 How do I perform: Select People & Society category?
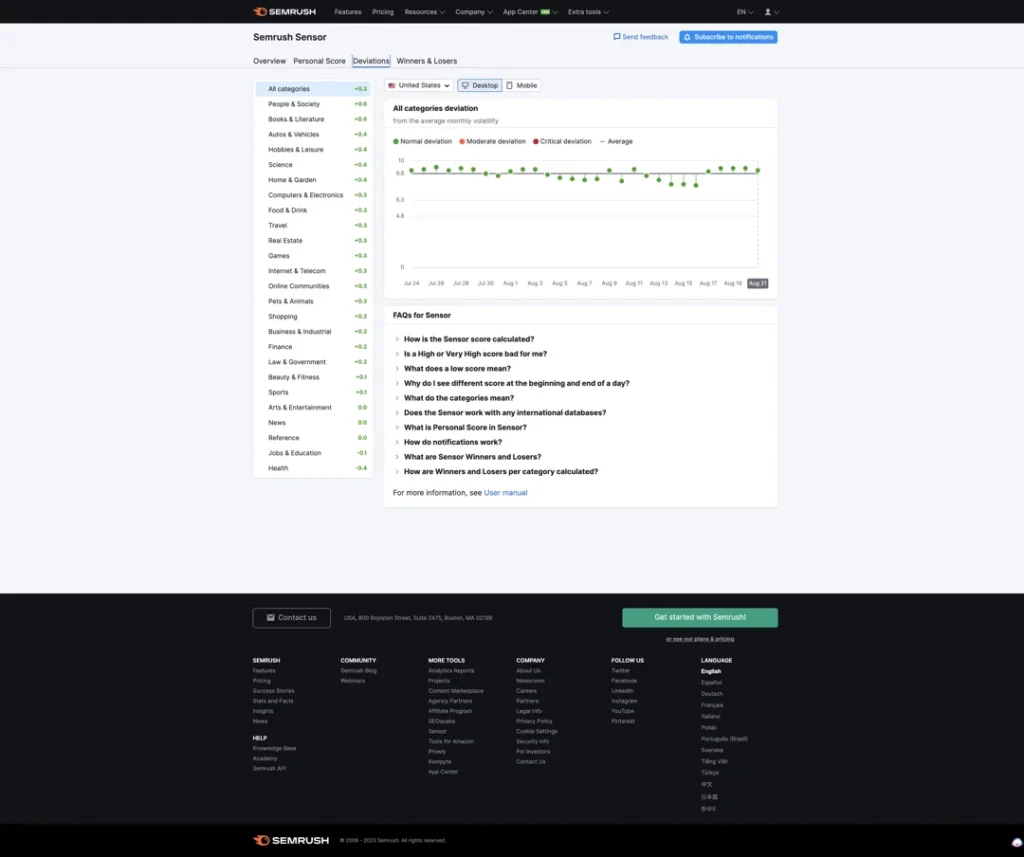point(313,104)
